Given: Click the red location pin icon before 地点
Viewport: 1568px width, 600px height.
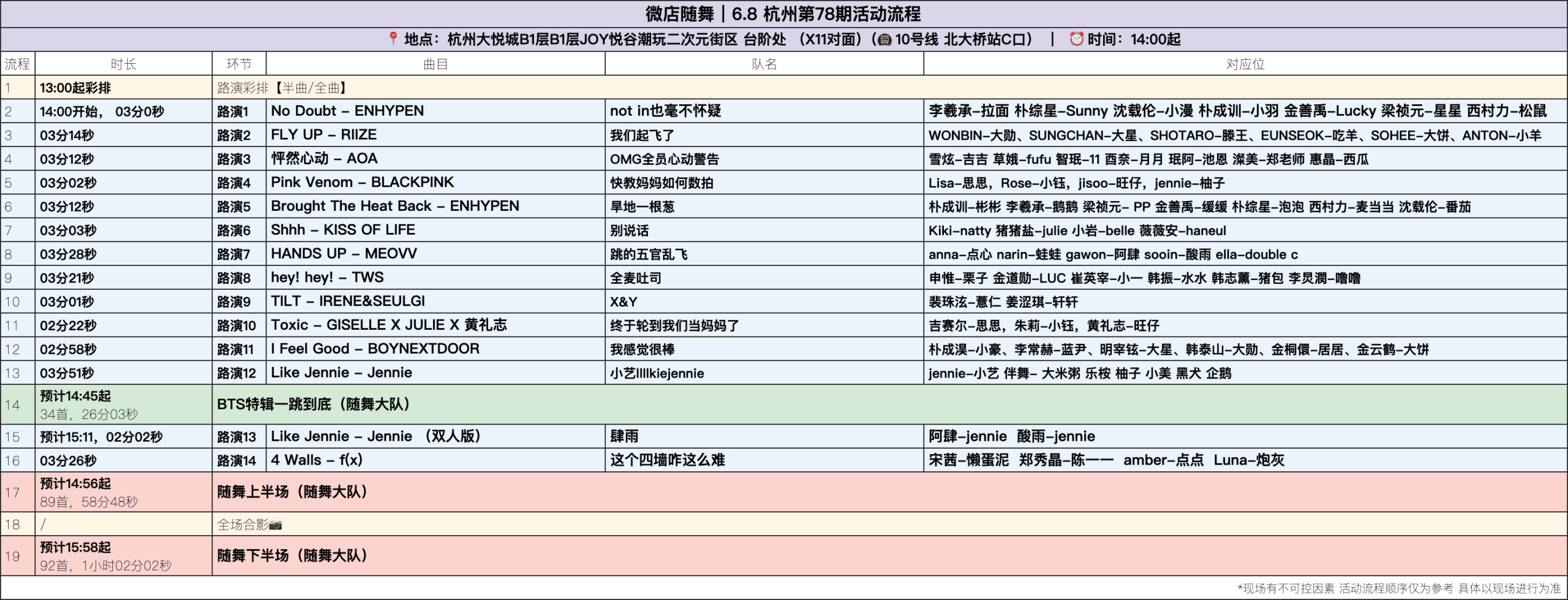Looking at the screenshot, I should click(x=393, y=39).
